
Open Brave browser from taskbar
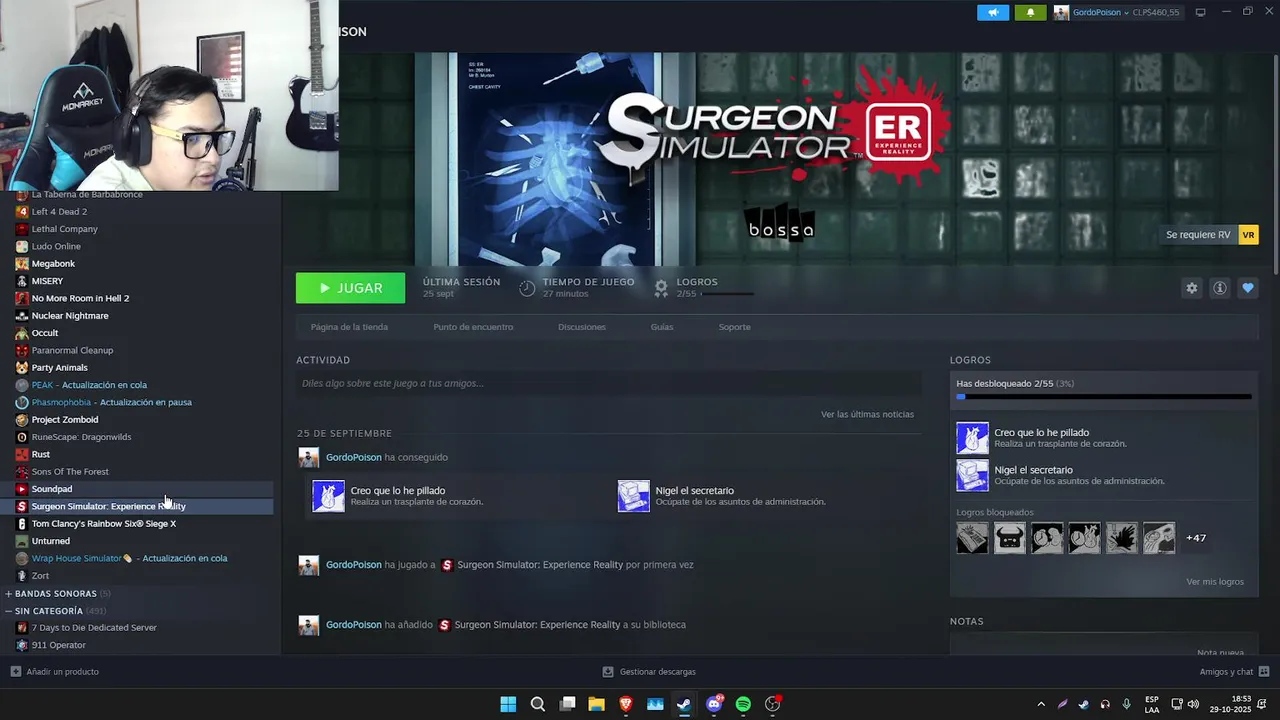click(x=626, y=704)
